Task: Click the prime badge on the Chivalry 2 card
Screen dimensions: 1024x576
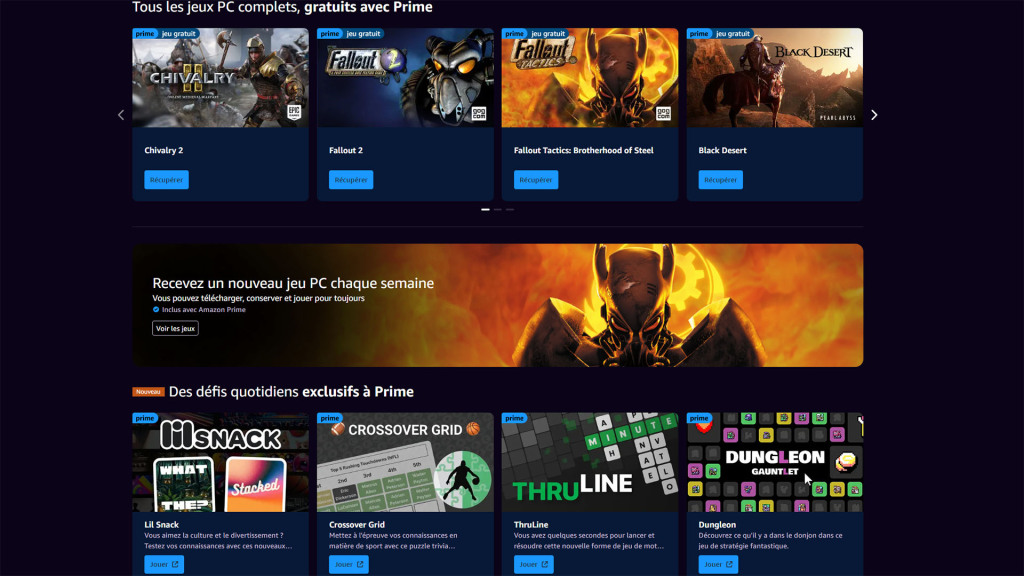Action: click(145, 33)
